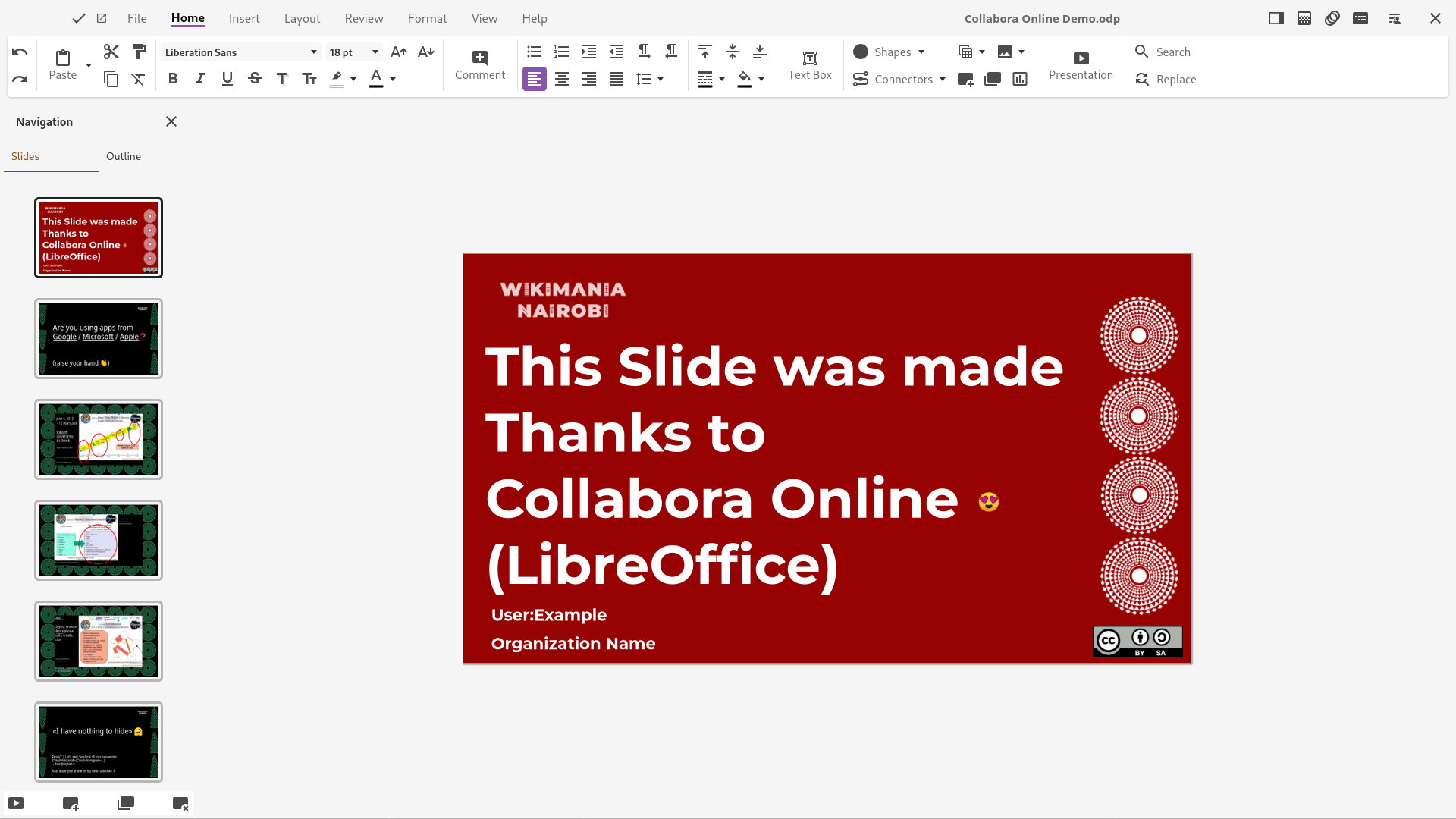Switch to the Format tab

(x=427, y=18)
